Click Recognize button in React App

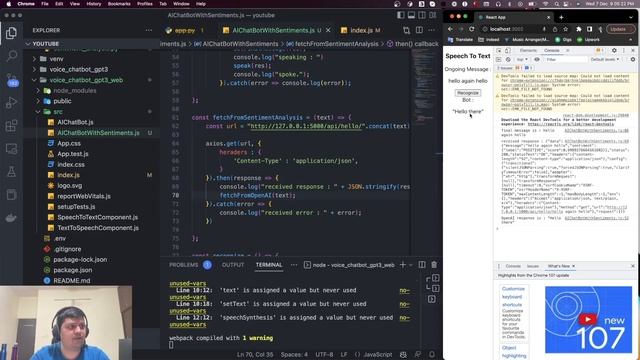[x=468, y=93]
